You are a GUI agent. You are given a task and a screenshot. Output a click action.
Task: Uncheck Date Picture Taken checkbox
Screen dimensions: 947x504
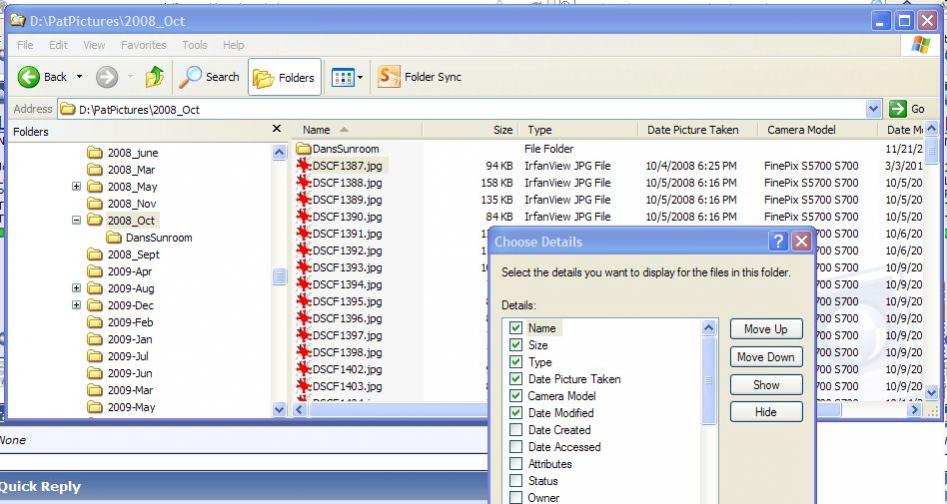(x=515, y=378)
